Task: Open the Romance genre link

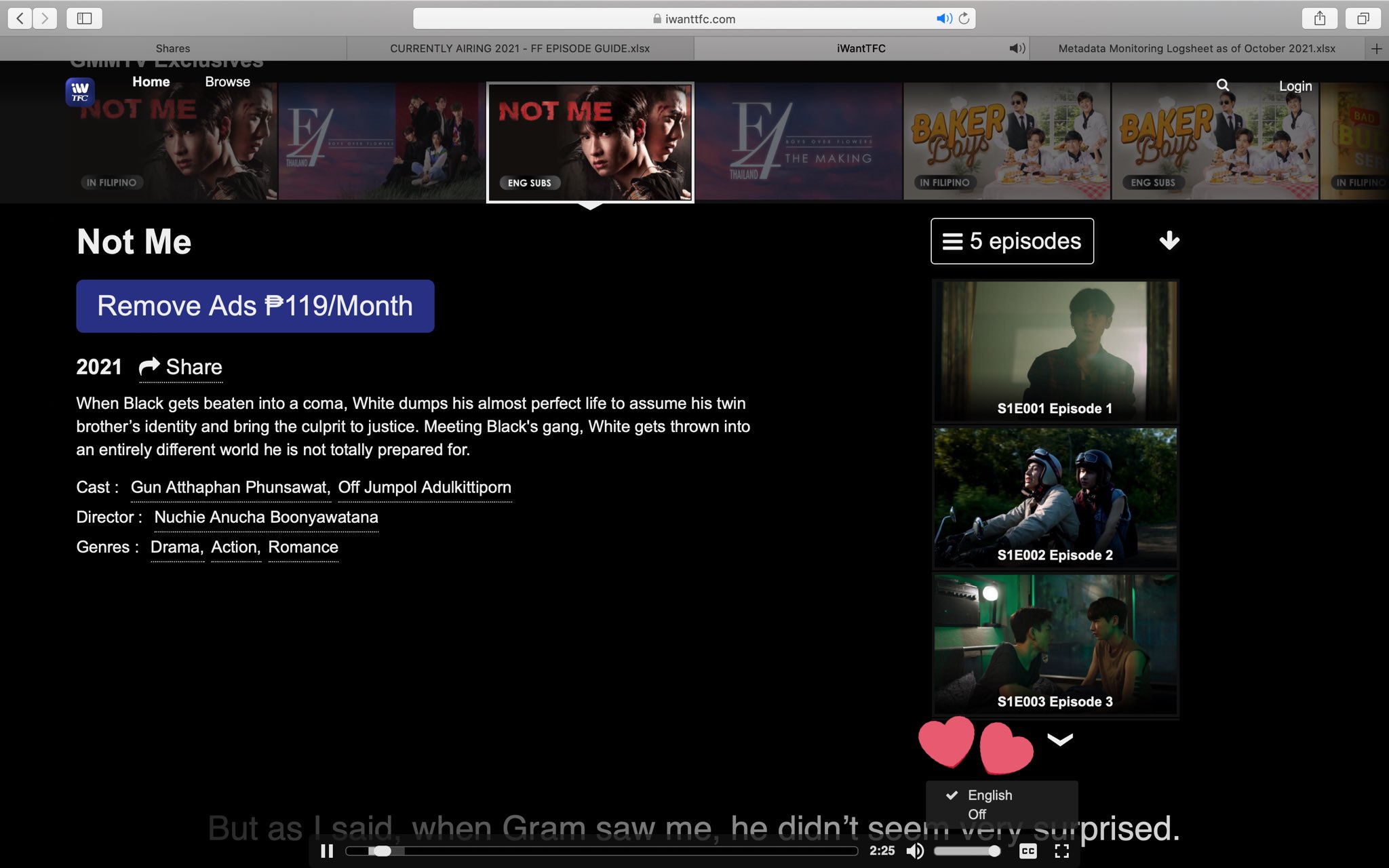Action: tap(303, 547)
